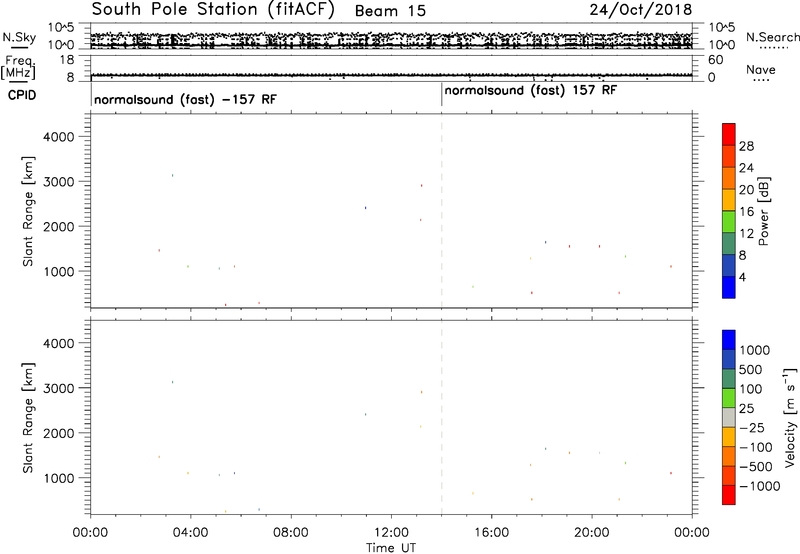Click the normalsound (fast) -157 RF label
The image size is (800, 554).
tap(185, 99)
